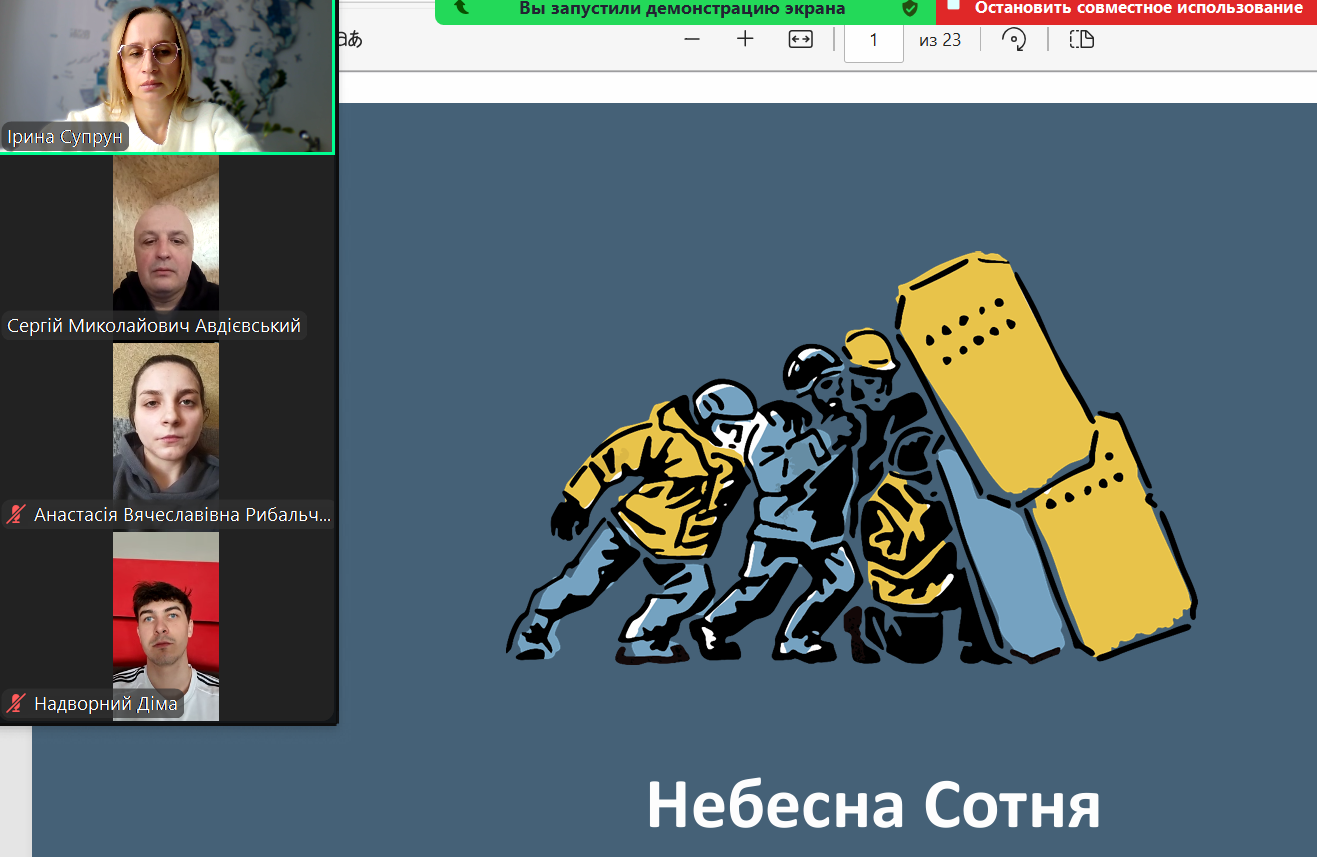The height and width of the screenshot is (857, 1317).
Task: Select Сергій Миколайович Авдієвський's video tile
Action: (x=166, y=249)
